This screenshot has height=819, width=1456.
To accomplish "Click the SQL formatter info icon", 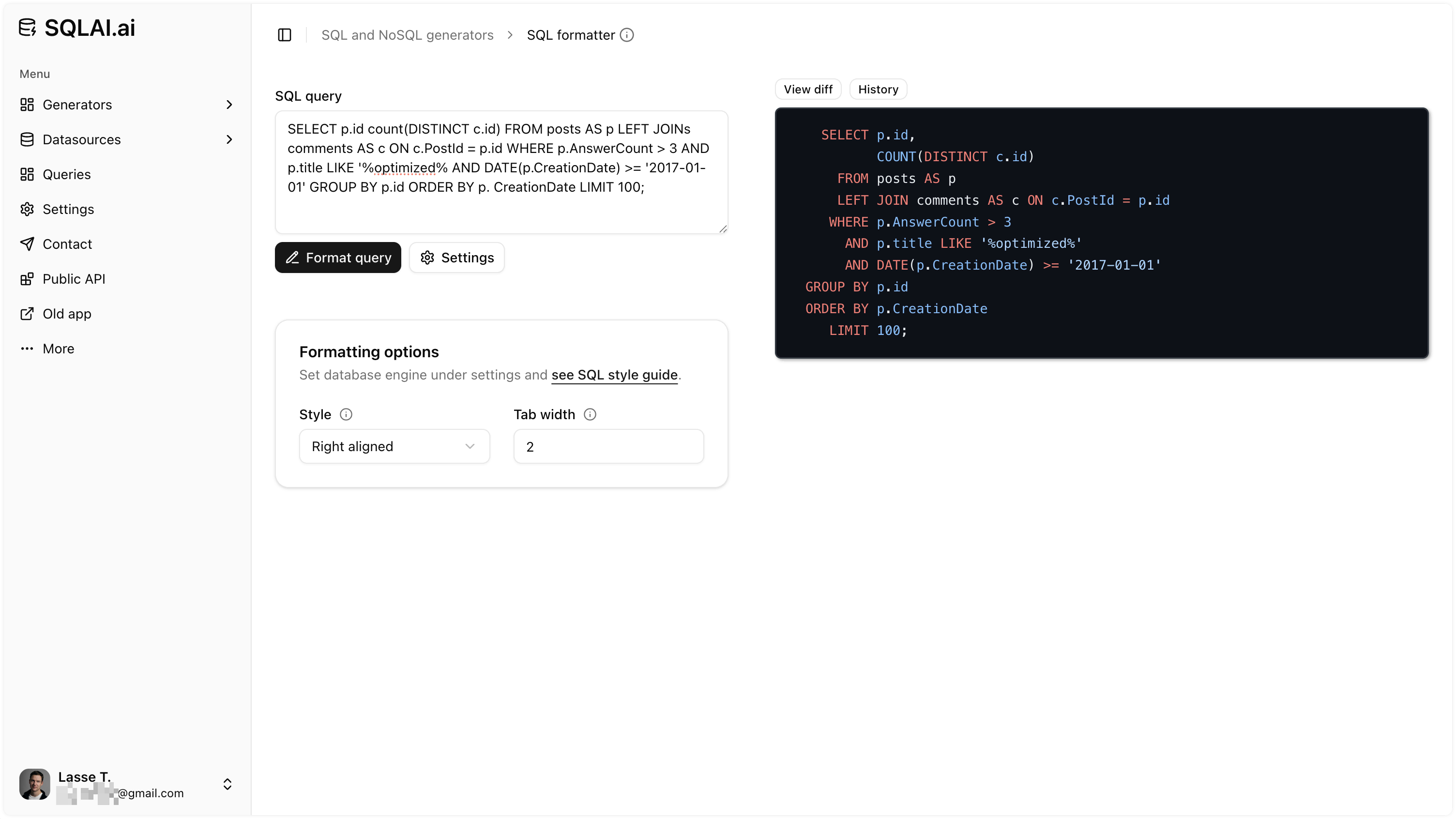I will click(627, 34).
